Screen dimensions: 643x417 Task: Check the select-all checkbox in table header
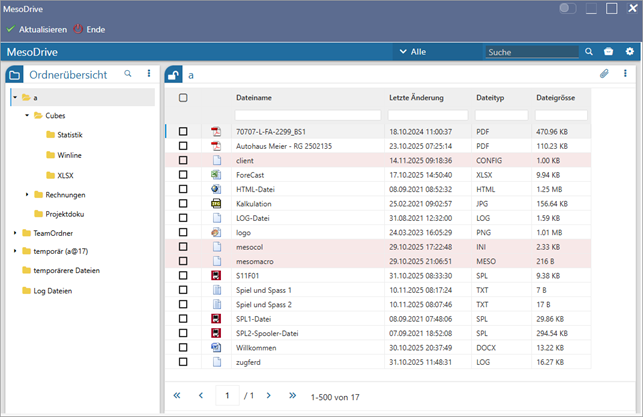point(183,98)
